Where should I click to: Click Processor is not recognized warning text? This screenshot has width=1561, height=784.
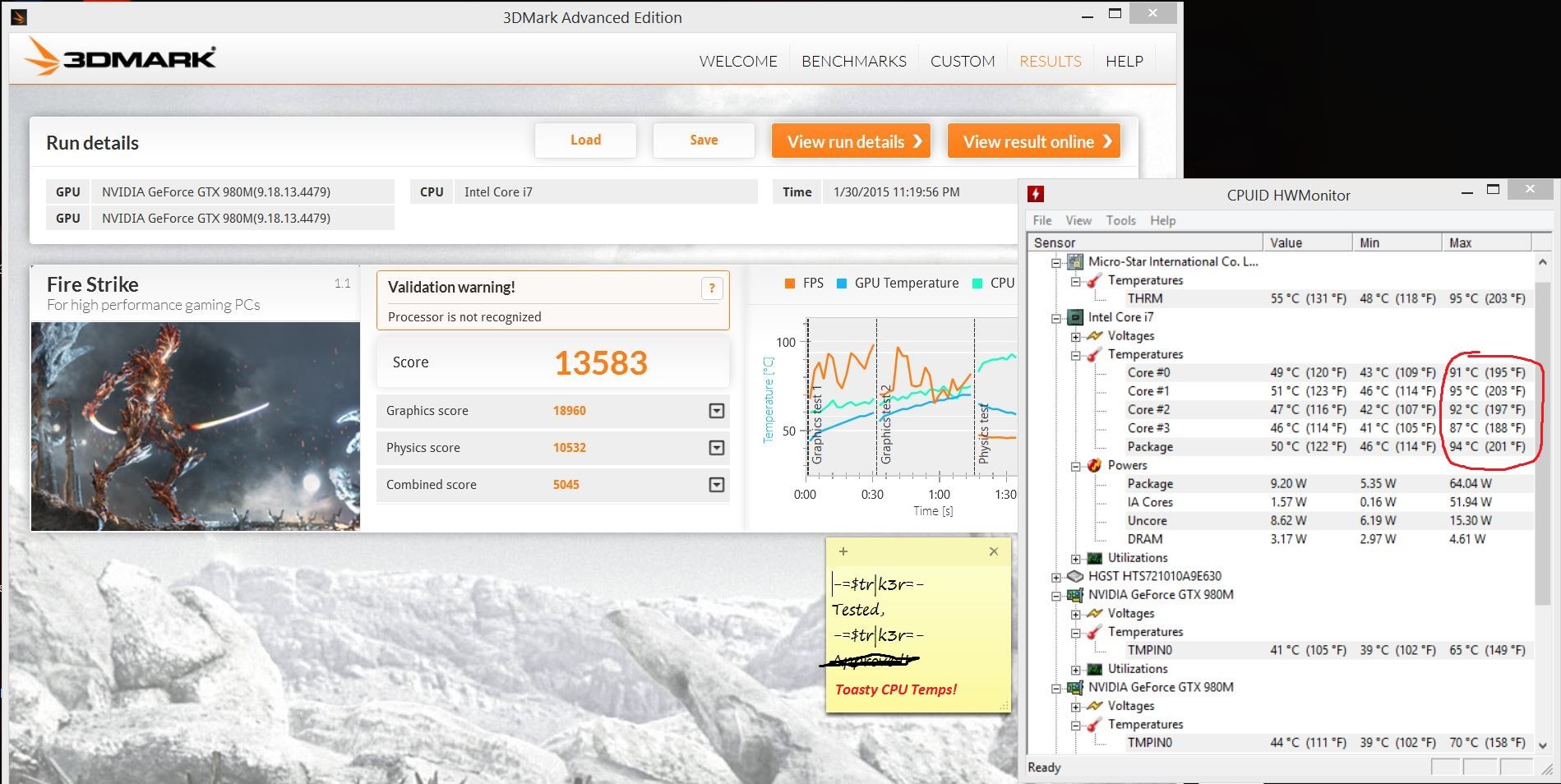[x=464, y=317]
